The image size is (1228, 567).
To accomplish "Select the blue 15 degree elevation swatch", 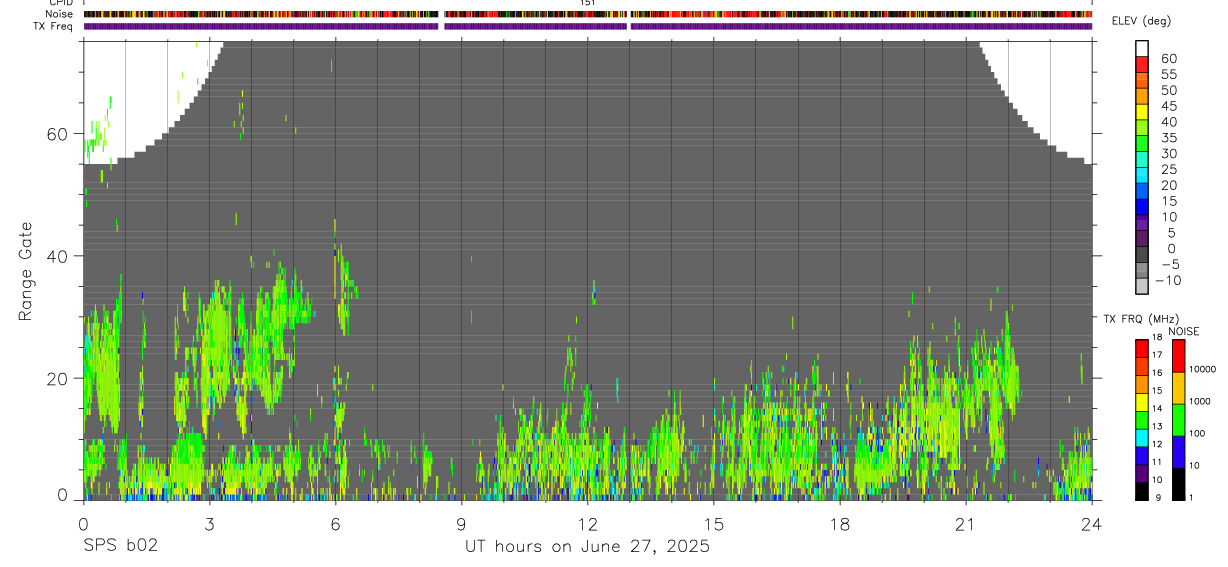I will pyautogui.click(x=1142, y=207).
